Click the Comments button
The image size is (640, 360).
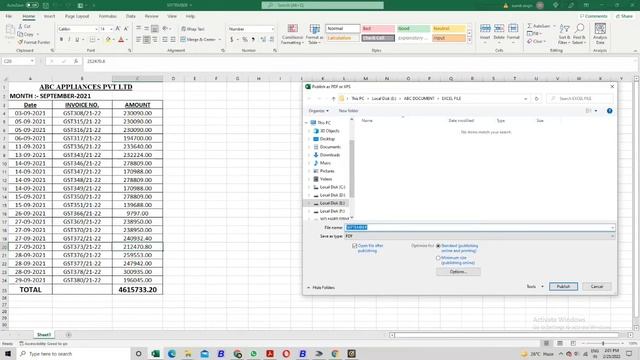coord(594,16)
